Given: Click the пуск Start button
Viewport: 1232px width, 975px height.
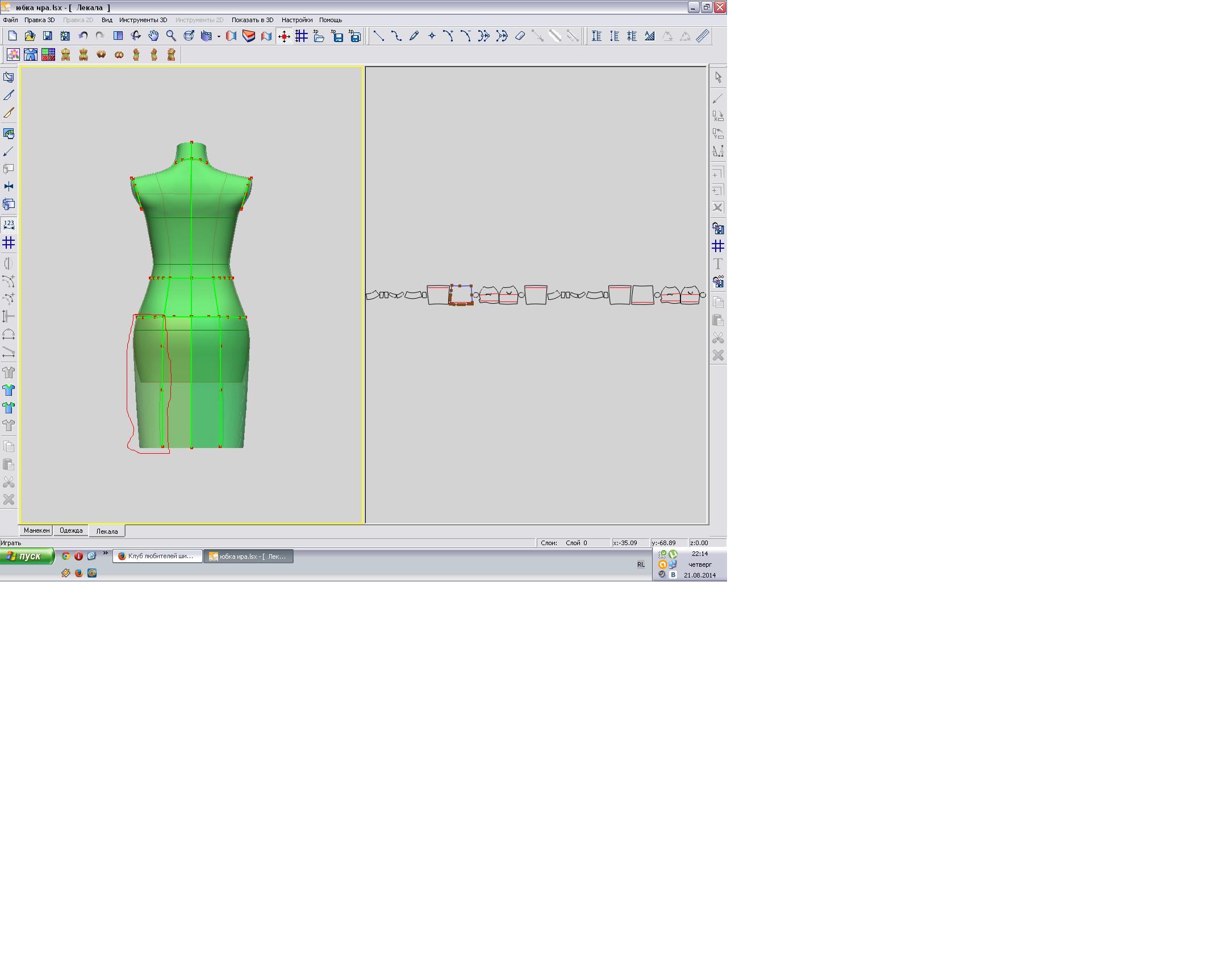Looking at the screenshot, I should (26, 556).
